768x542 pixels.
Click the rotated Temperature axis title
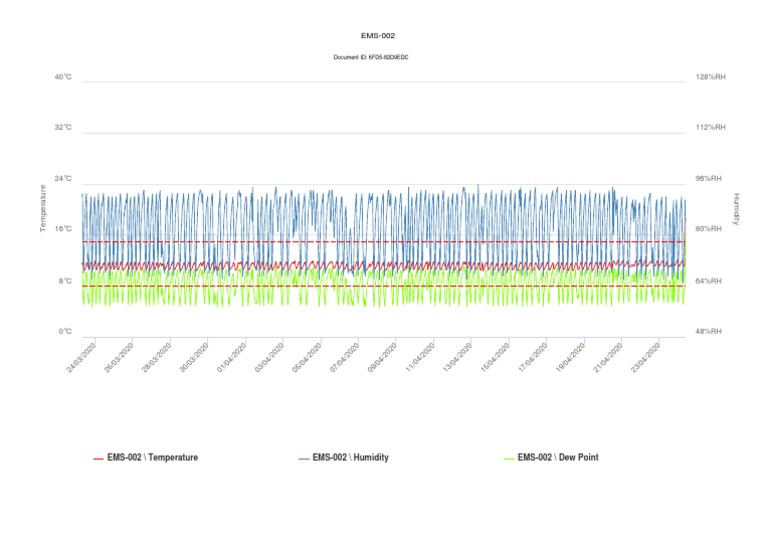(43, 208)
